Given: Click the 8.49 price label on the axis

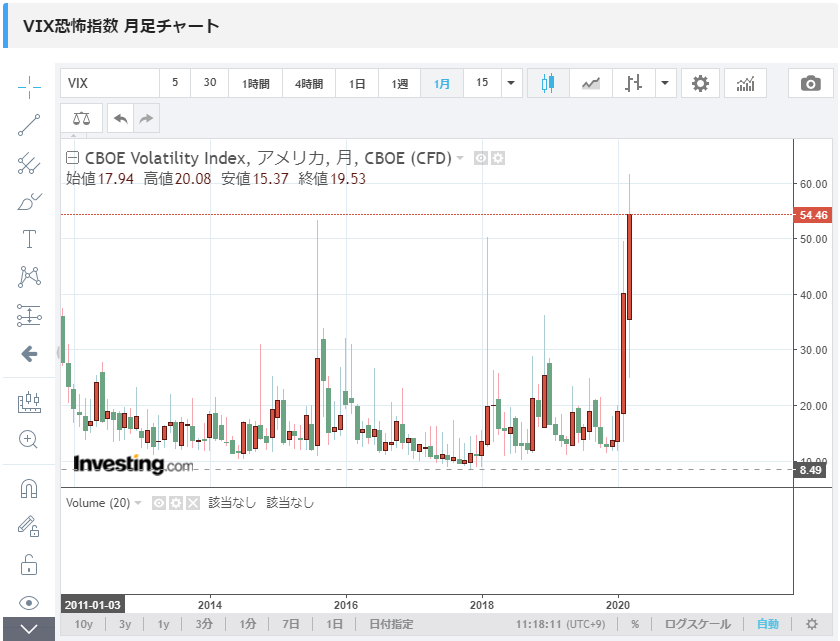Looking at the screenshot, I should pos(810,470).
